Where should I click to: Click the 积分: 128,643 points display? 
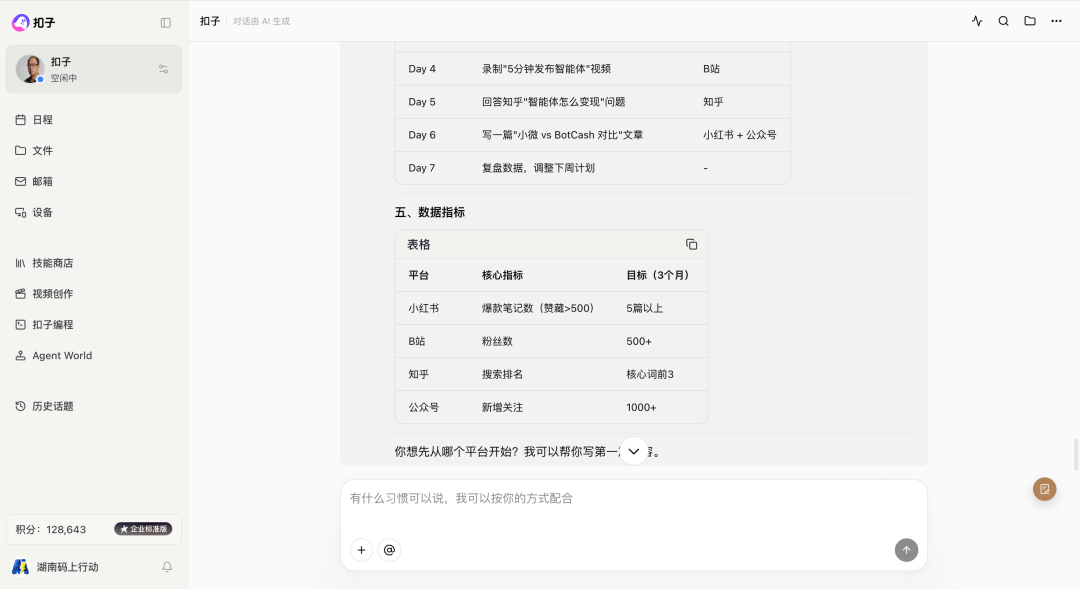click(x=51, y=530)
